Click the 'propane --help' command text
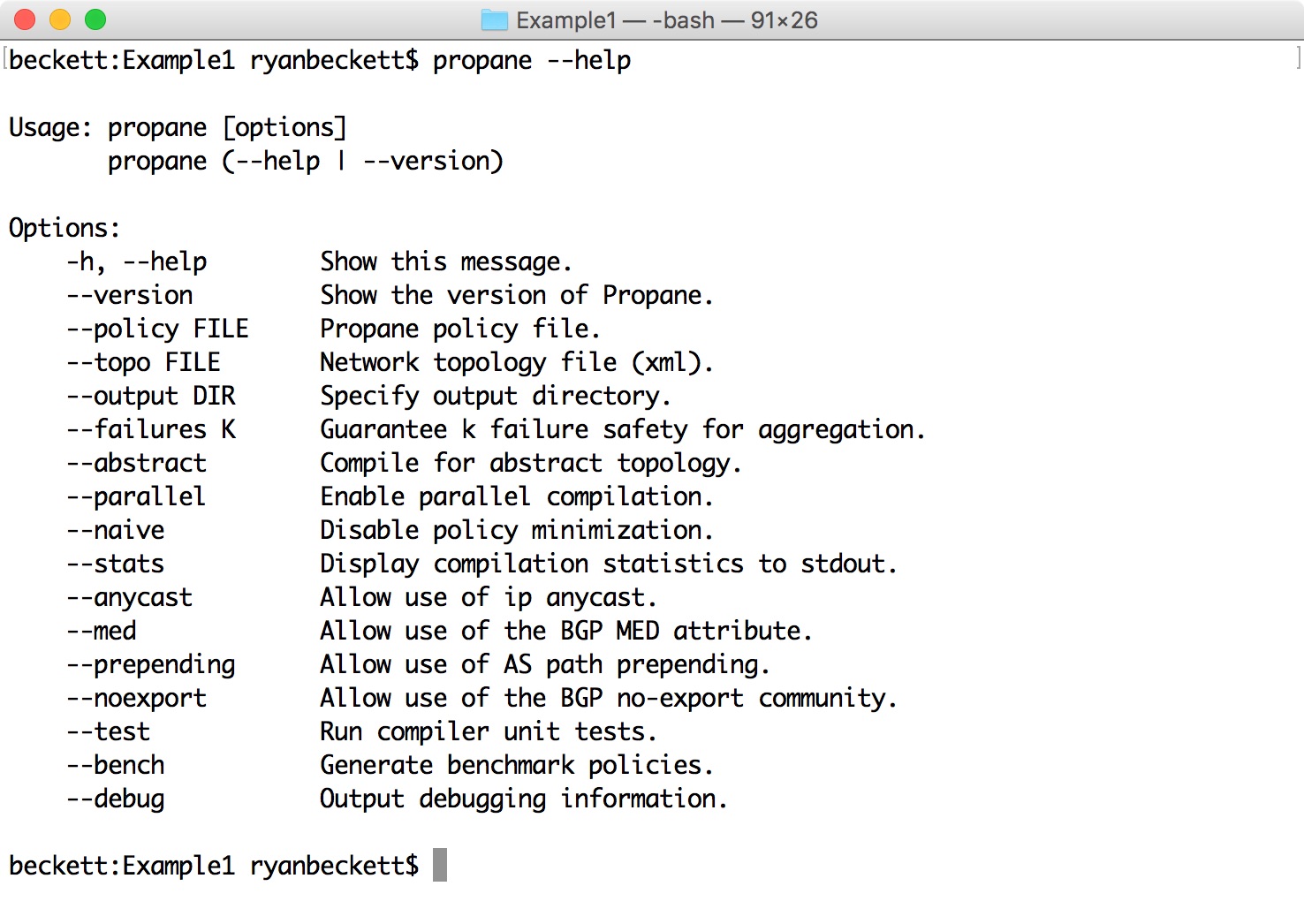 pos(532,60)
